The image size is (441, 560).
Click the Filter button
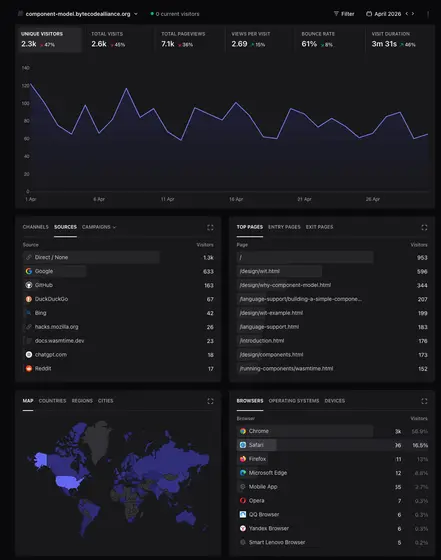[x=344, y=14]
